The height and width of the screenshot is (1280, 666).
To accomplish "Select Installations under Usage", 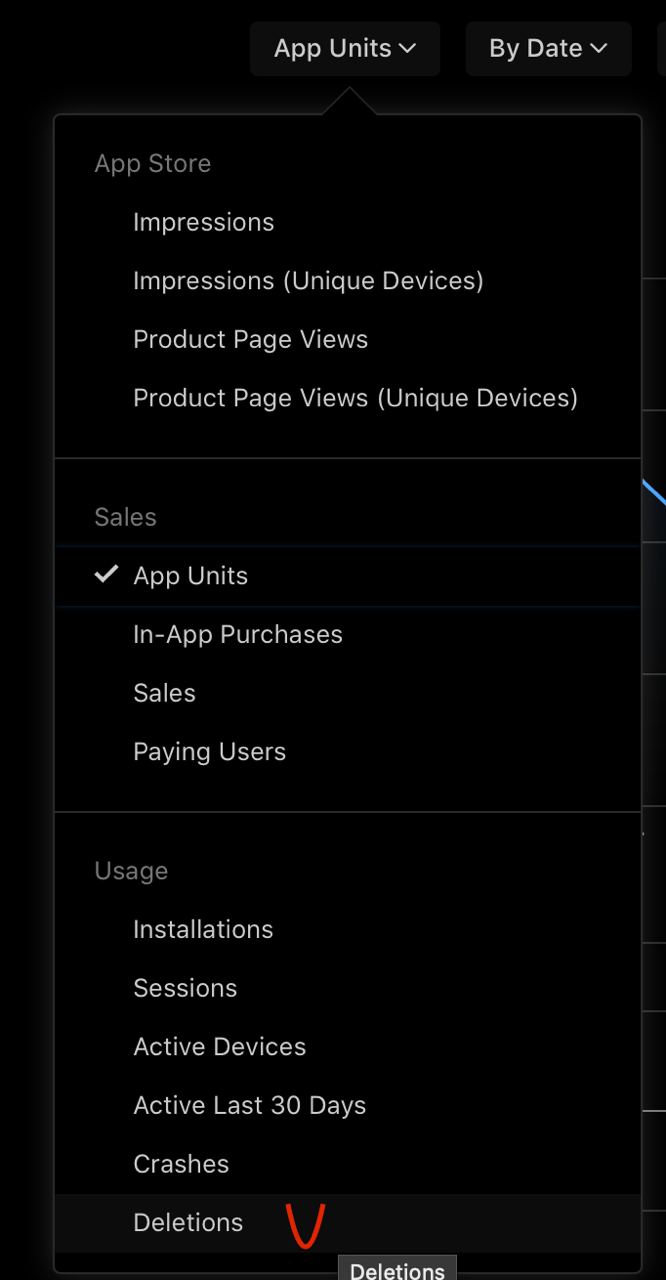I will point(203,930).
